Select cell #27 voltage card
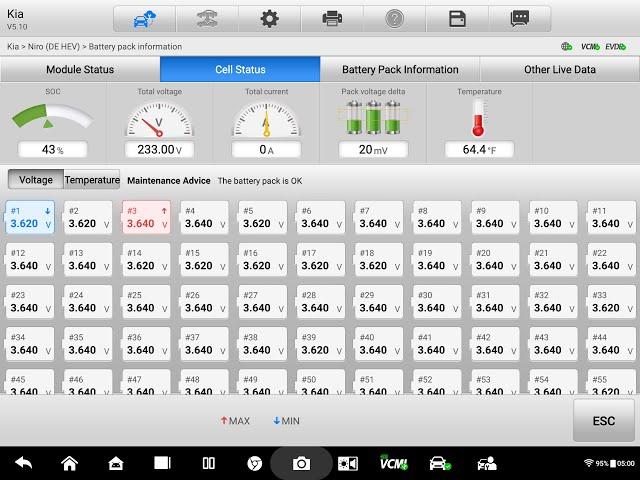The width and height of the screenshot is (640, 480). (262, 302)
